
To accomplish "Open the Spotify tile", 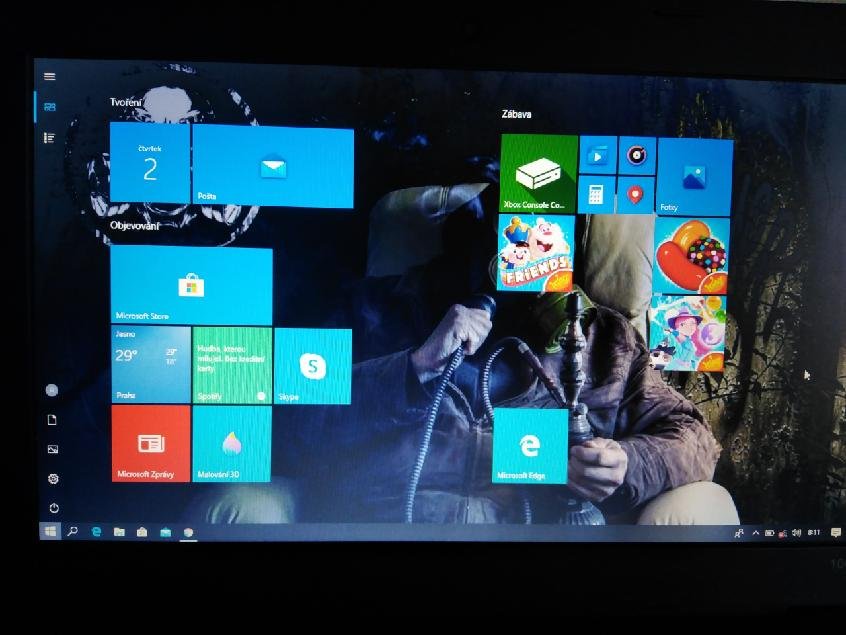I will 231,366.
